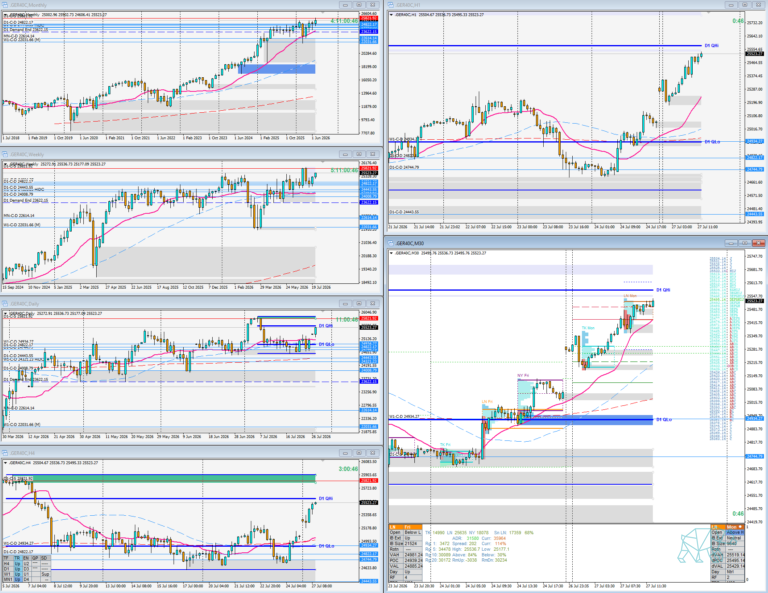Click the D1 QHi label in H4 chart

click(326, 498)
